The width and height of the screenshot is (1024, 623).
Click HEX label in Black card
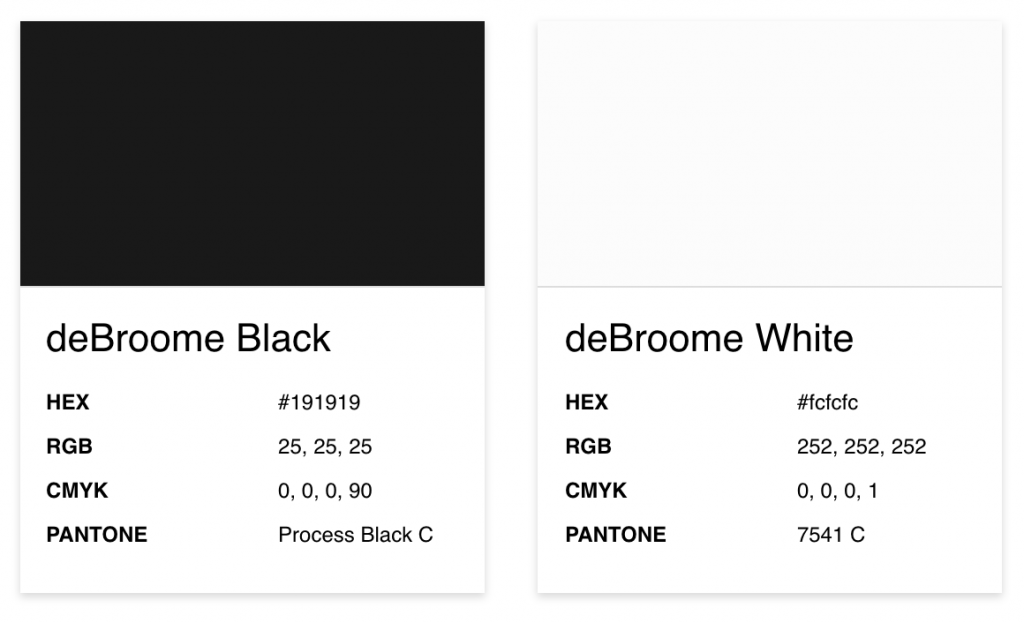67,402
